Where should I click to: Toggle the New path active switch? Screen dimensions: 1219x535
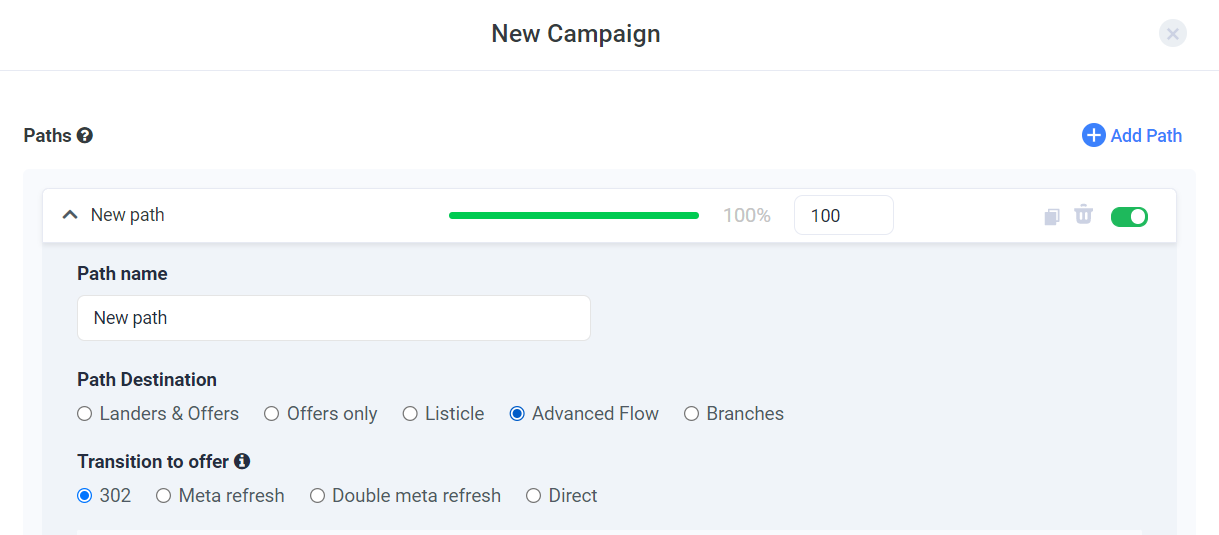tap(1129, 216)
